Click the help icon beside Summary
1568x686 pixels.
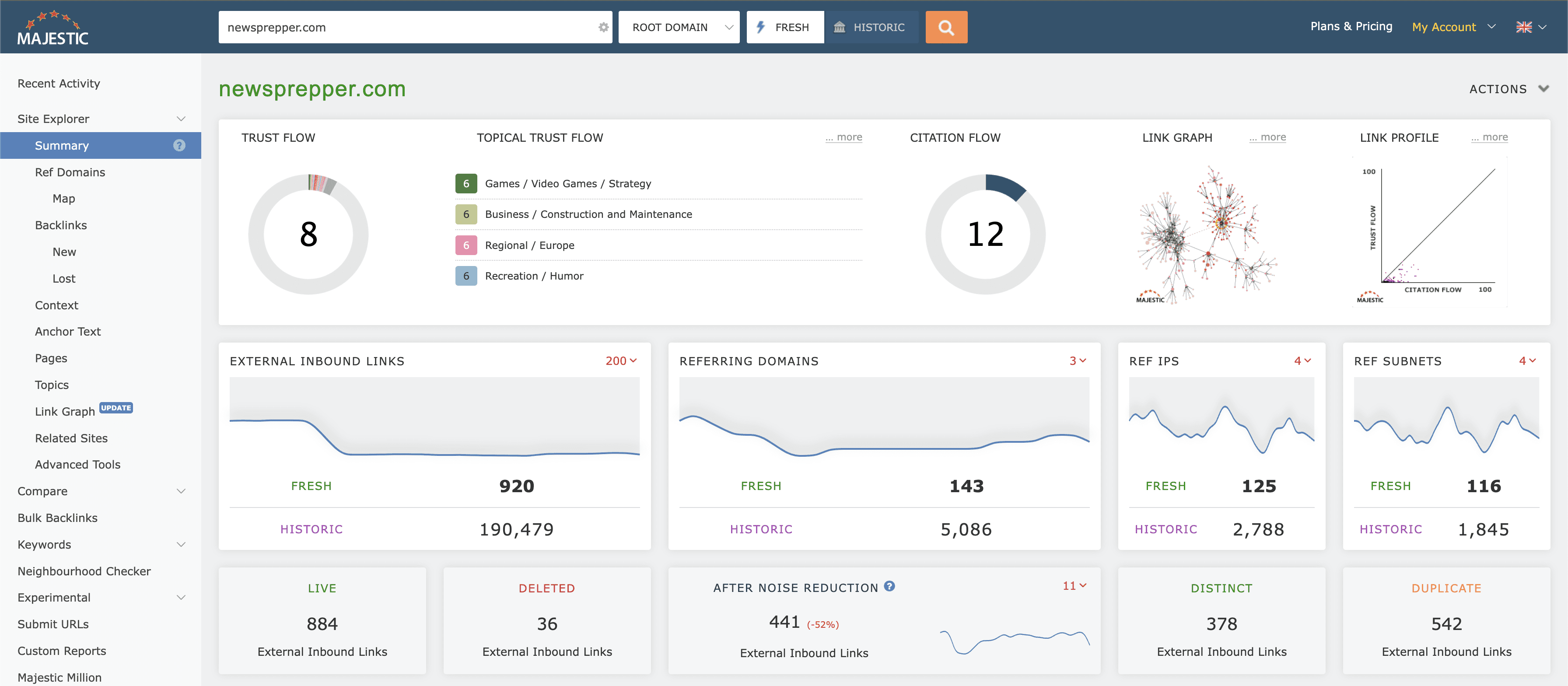179,146
